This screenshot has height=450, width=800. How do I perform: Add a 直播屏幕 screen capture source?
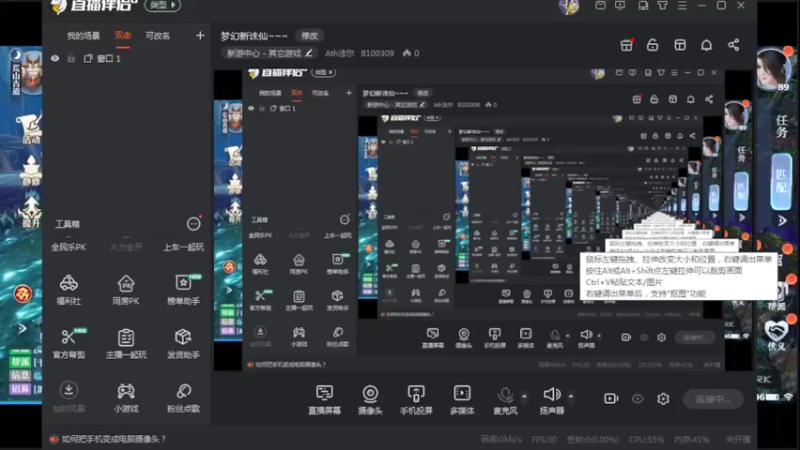pos(324,399)
